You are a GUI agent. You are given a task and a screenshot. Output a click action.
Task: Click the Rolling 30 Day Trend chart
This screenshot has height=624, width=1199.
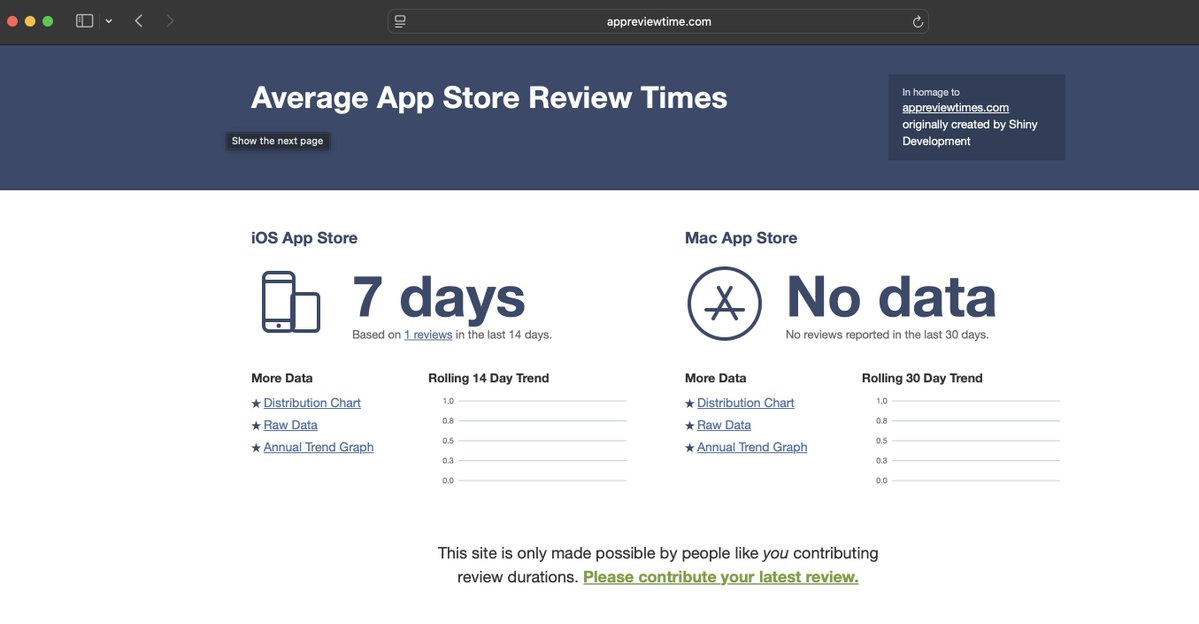pos(967,440)
